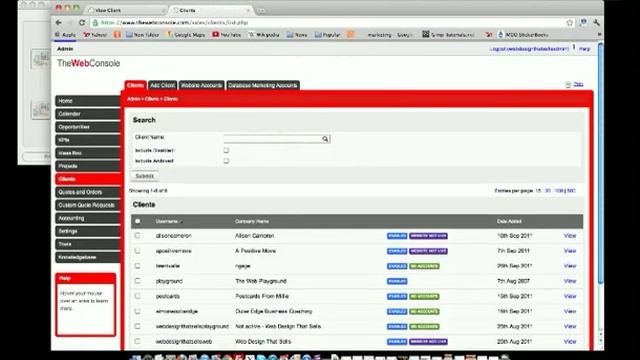Check the row checkbox for webdesignthatsellsweb
The height and width of the screenshot is (360, 640).
pos(138,341)
